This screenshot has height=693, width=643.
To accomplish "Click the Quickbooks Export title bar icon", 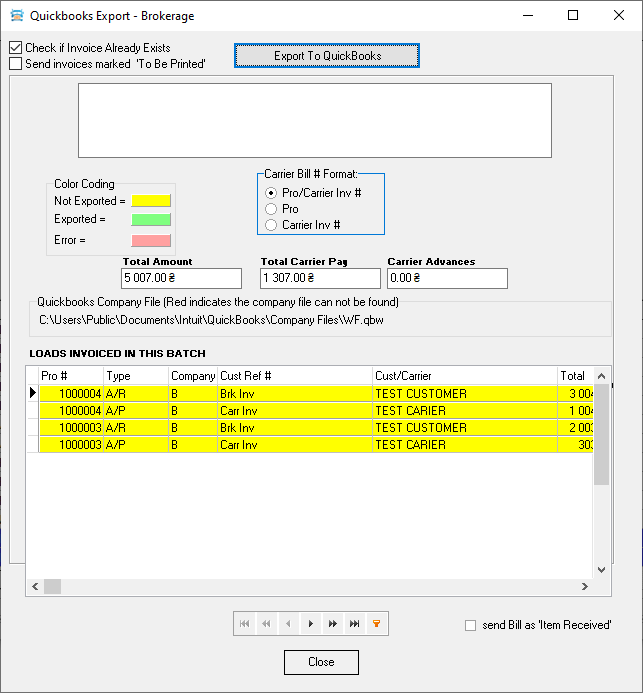I will click(x=15, y=16).
